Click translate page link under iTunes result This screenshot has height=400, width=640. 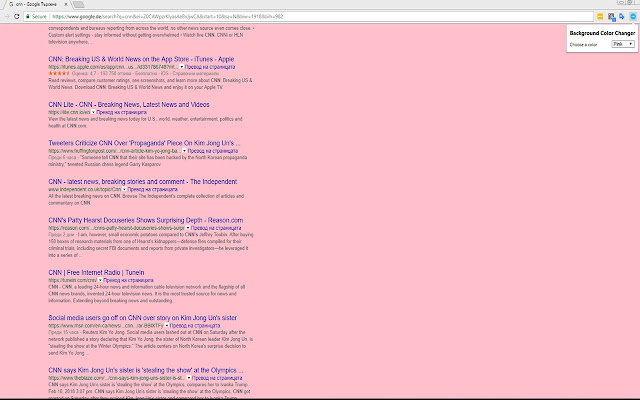point(210,67)
